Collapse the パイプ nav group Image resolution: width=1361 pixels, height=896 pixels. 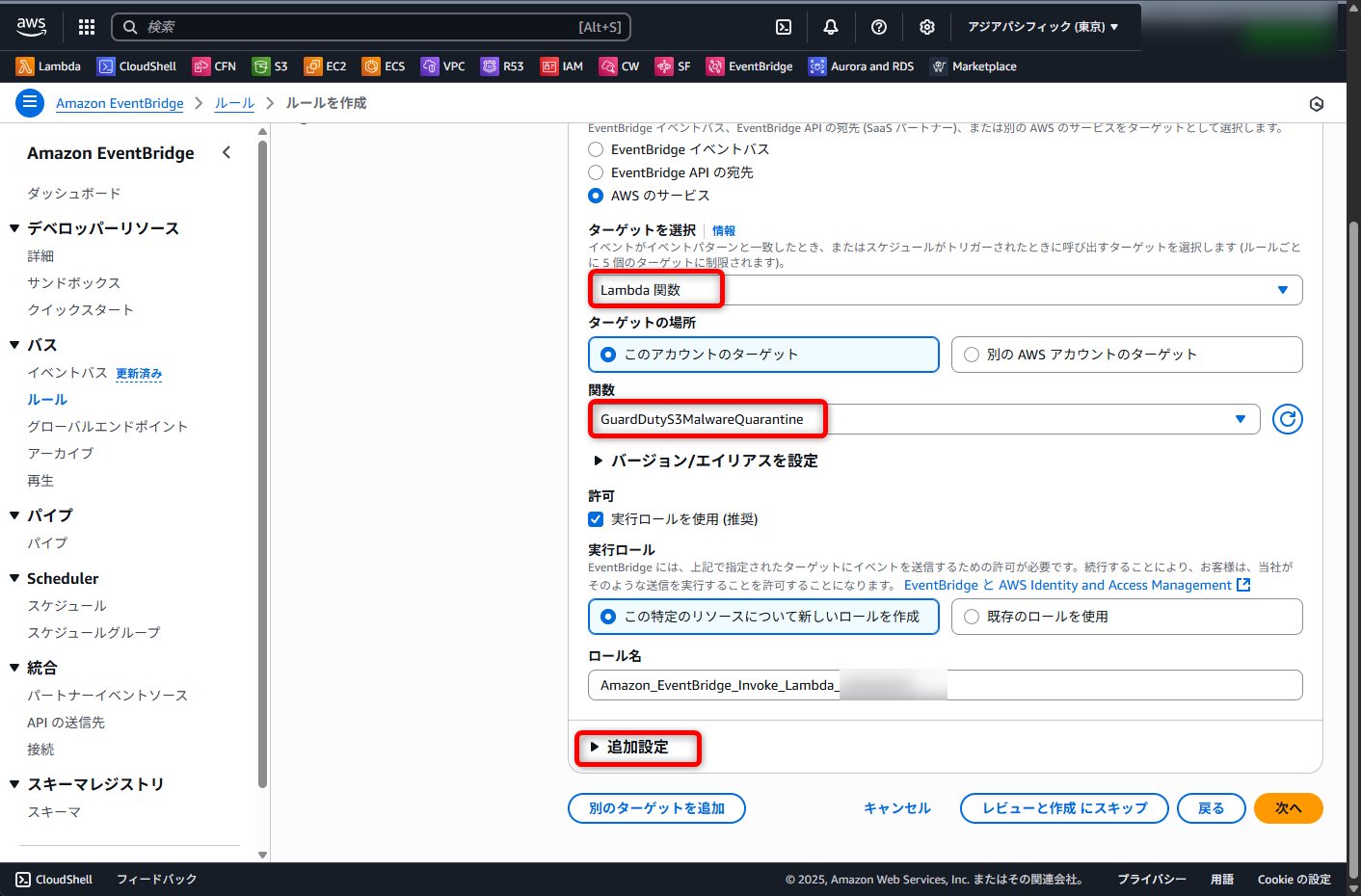[x=14, y=515]
